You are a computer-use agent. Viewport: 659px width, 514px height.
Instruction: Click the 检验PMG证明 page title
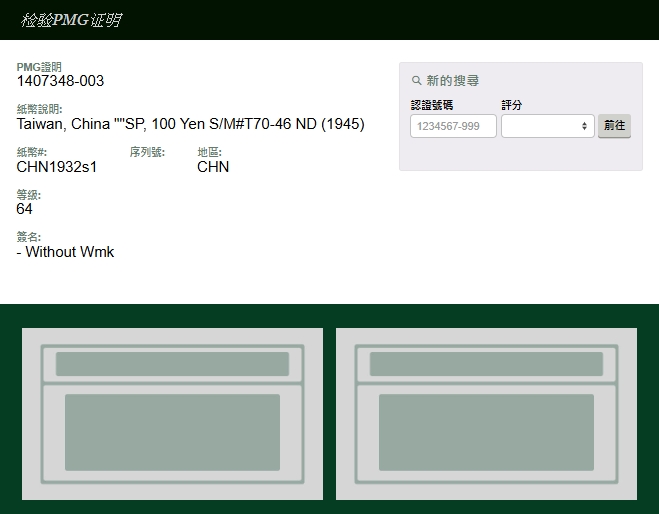(71, 20)
